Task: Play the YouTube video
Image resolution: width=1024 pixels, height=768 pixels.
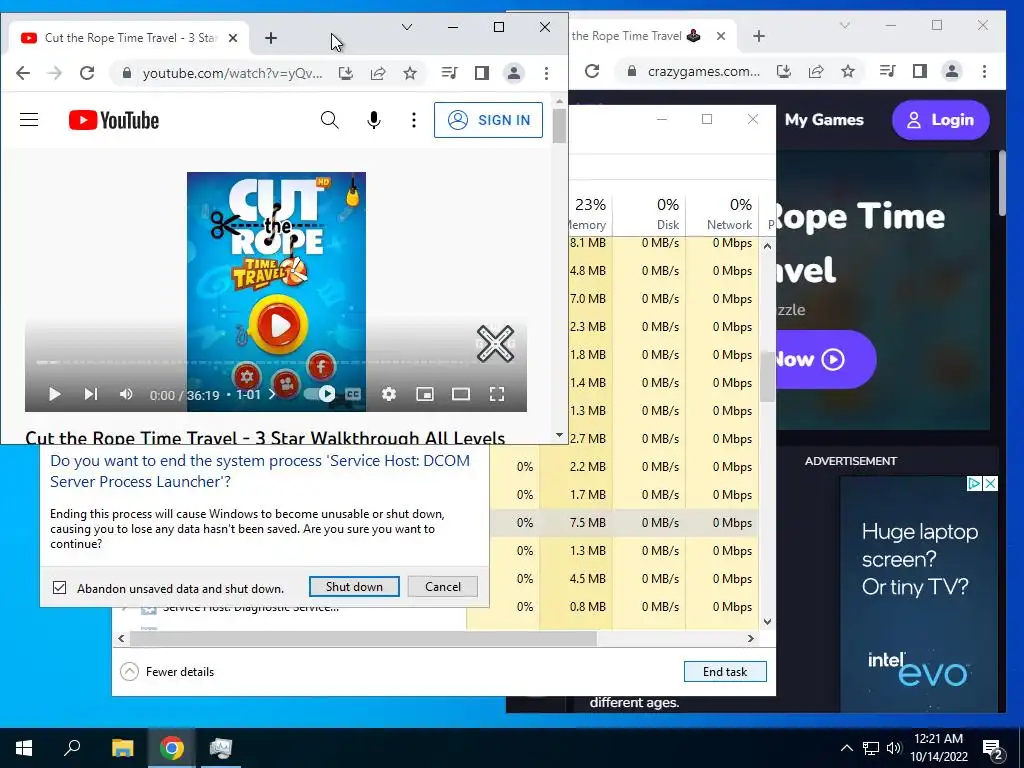Action: tap(55, 394)
